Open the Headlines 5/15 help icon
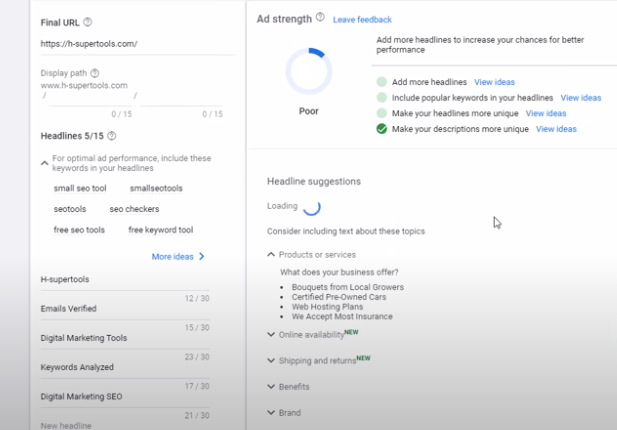Screen dimensions: 617x430 112,136
